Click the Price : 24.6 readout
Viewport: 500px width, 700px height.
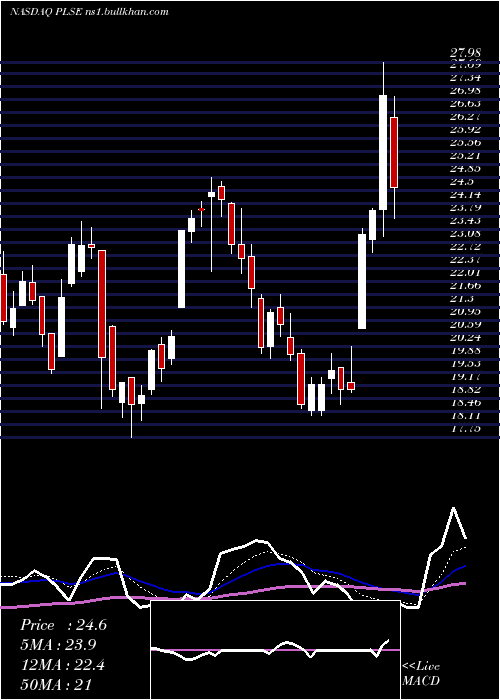pyautogui.click(x=63, y=625)
